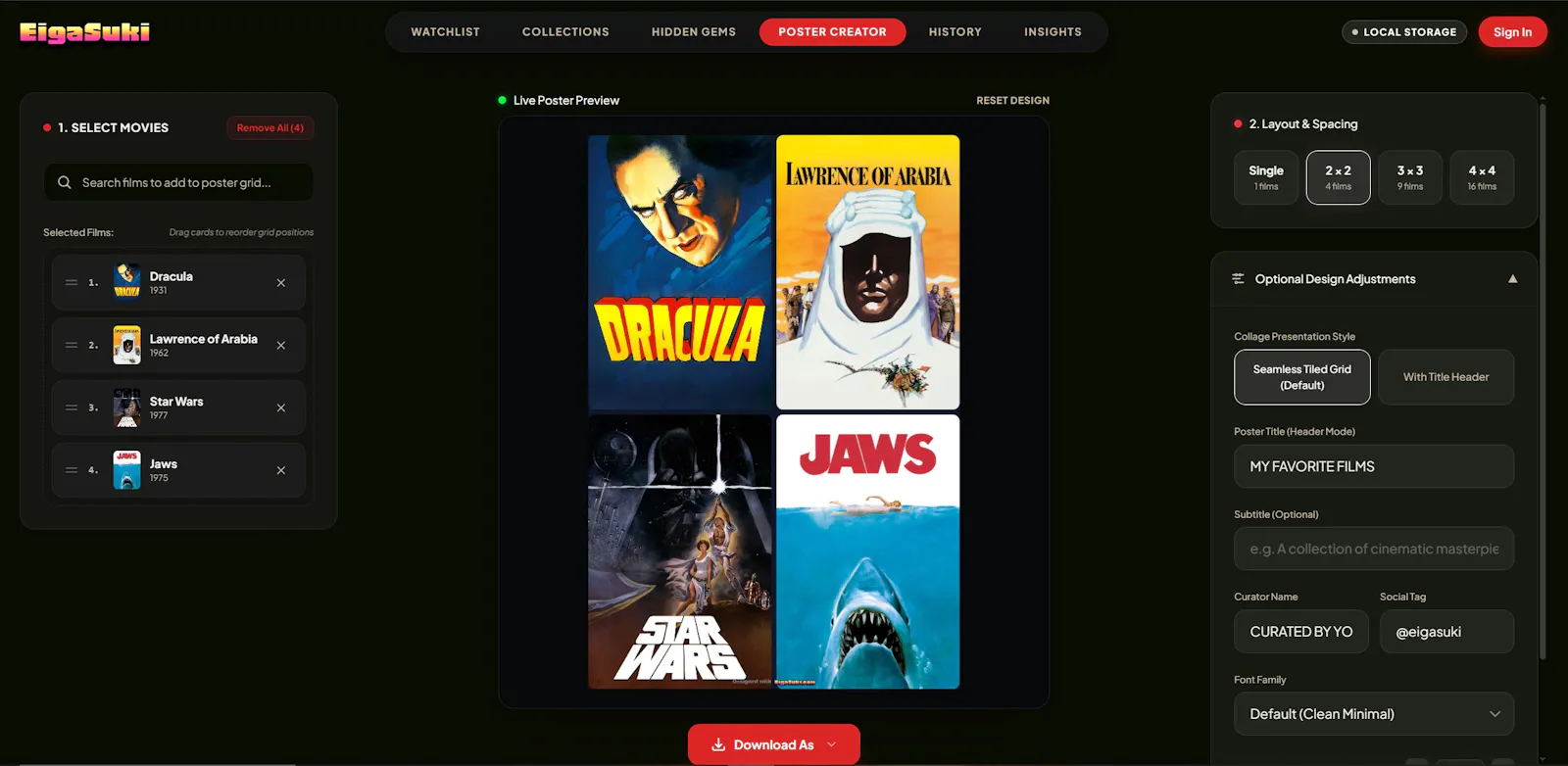Click the sliders icon beside Optional Design Adjustments
1568x766 pixels.
coord(1238,279)
